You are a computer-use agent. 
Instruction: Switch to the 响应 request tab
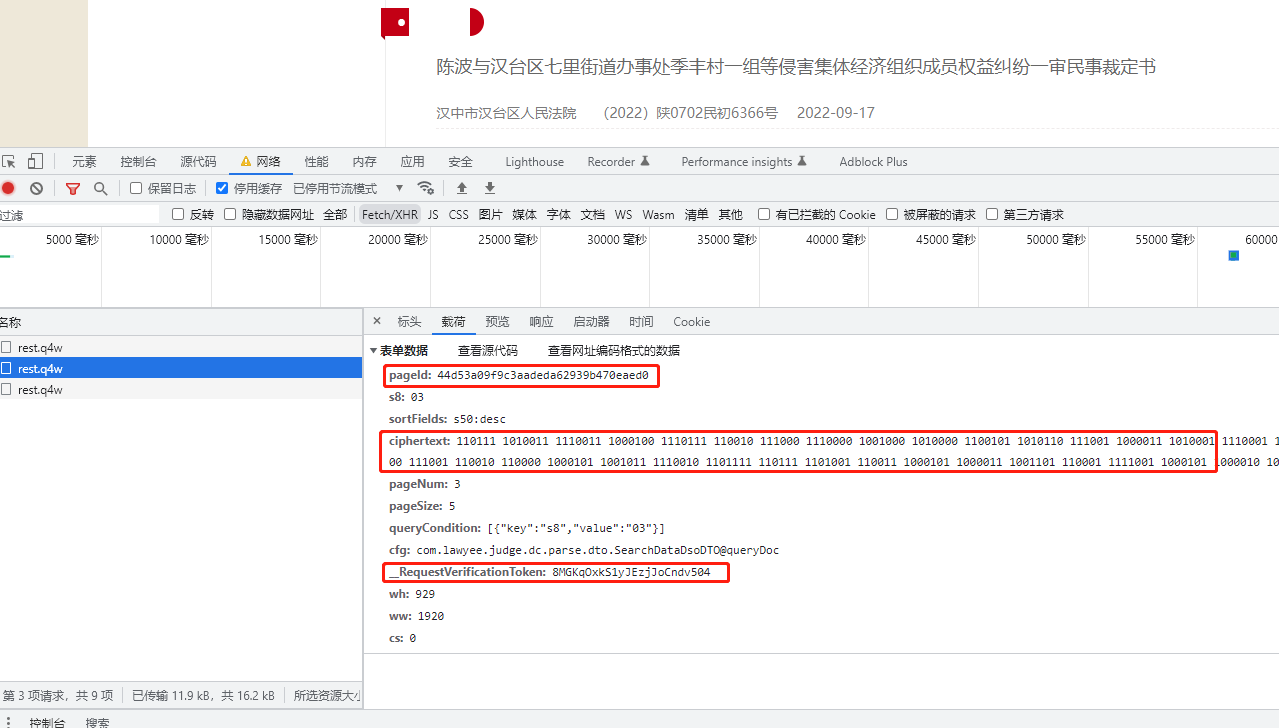tap(541, 321)
